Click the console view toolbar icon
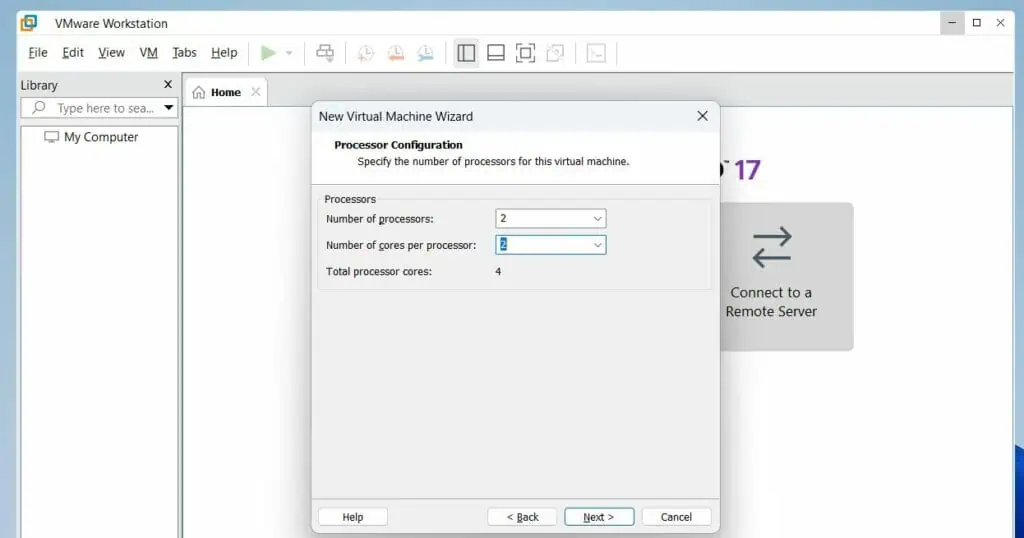Image resolution: width=1024 pixels, height=538 pixels. [596, 53]
